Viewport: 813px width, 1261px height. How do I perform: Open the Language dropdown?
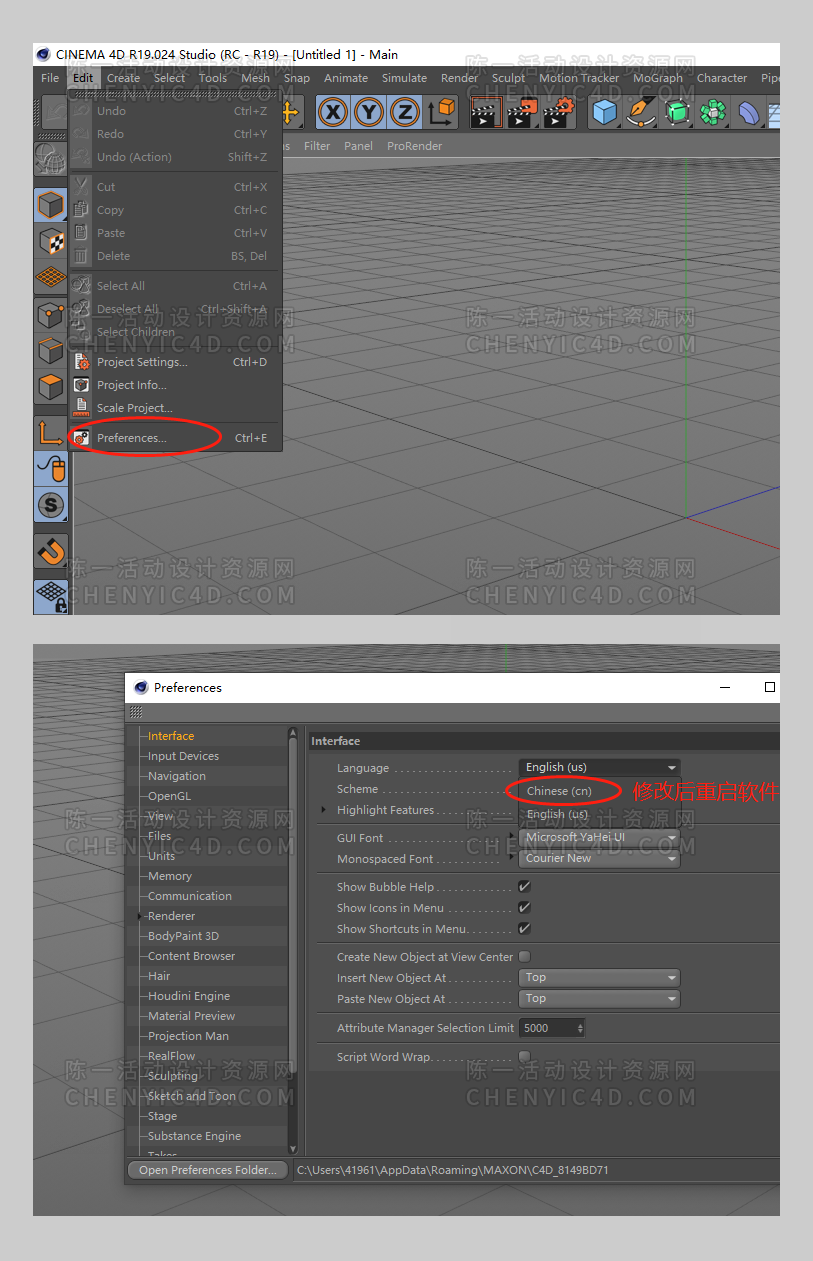point(600,768)
